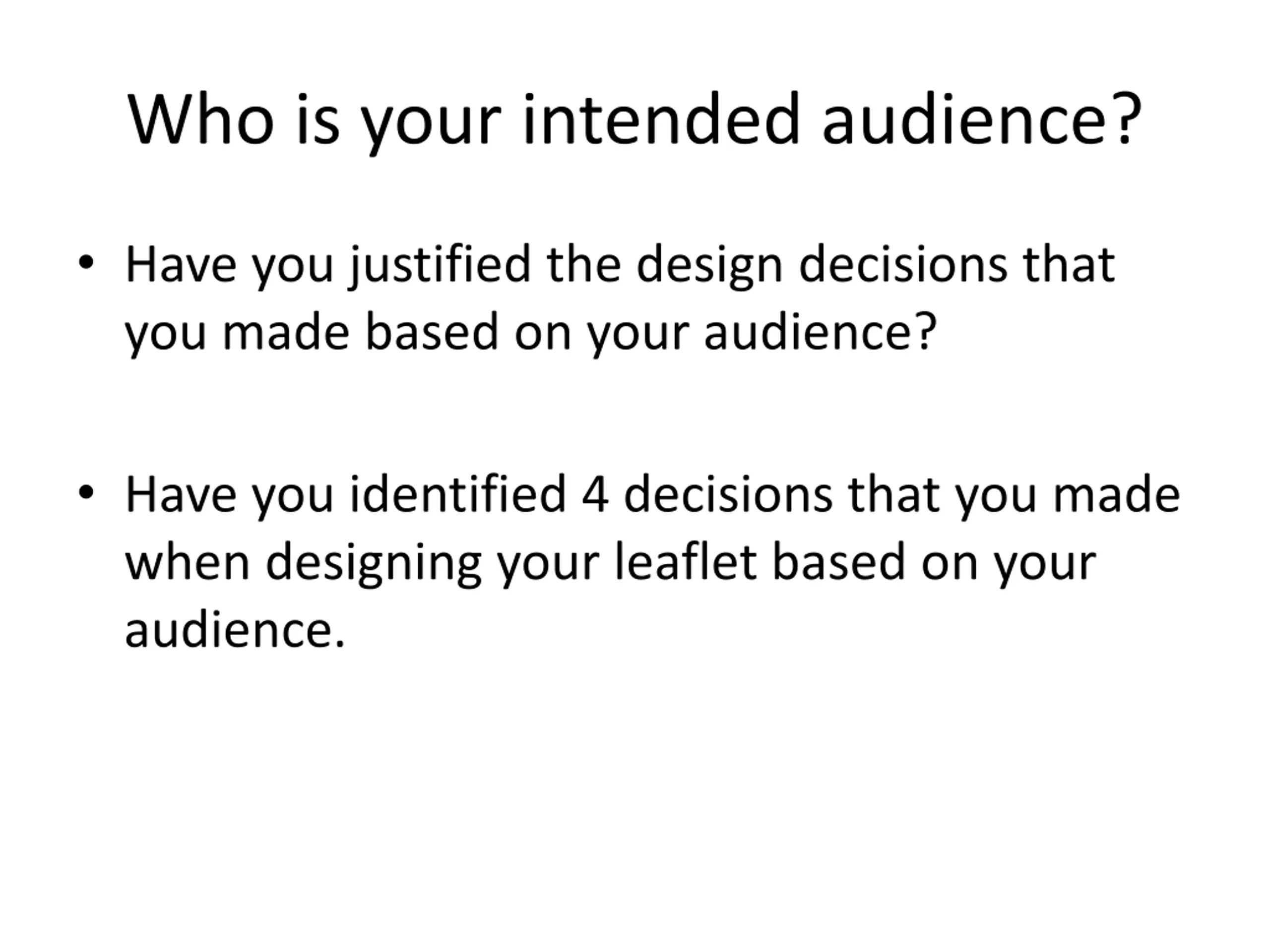Click the word "leaflet" in second bullet
This screenshot has height=952, width=1270.
tap(685, 562)
